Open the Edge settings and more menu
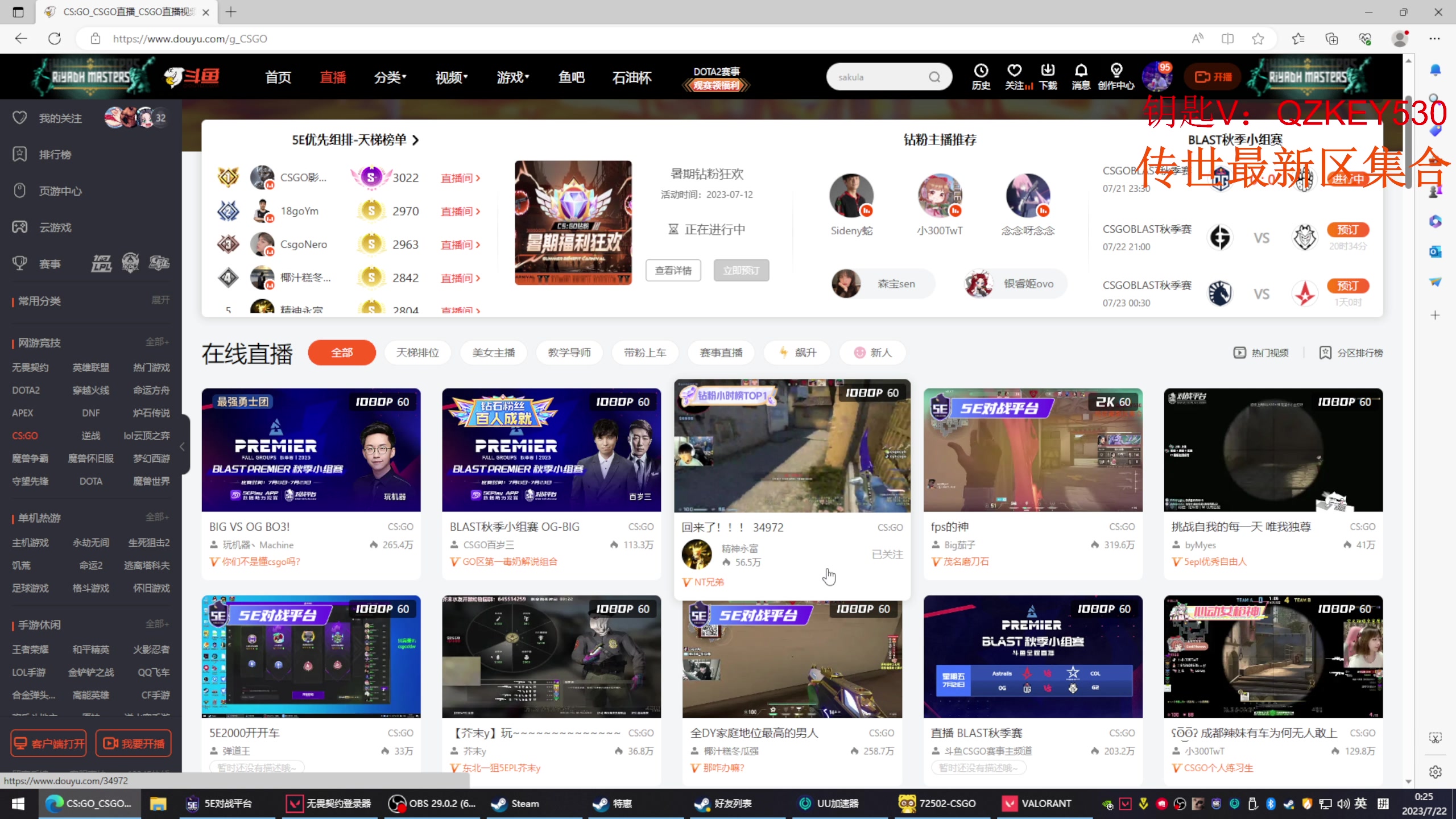 click(x=1434, y=39)
